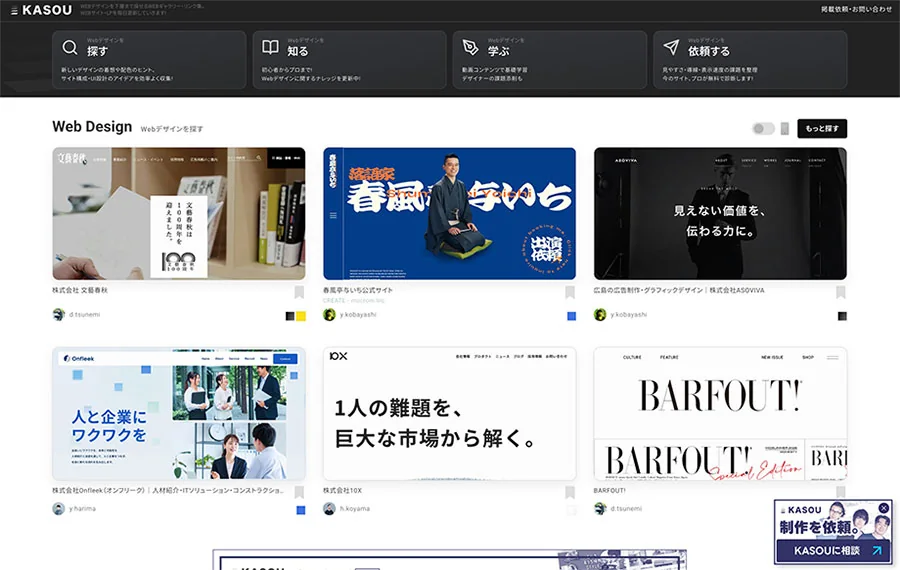The image size is (900, 570).
Task: Open the 文藝春秋 website thumbnail
Action: (179, 214)
